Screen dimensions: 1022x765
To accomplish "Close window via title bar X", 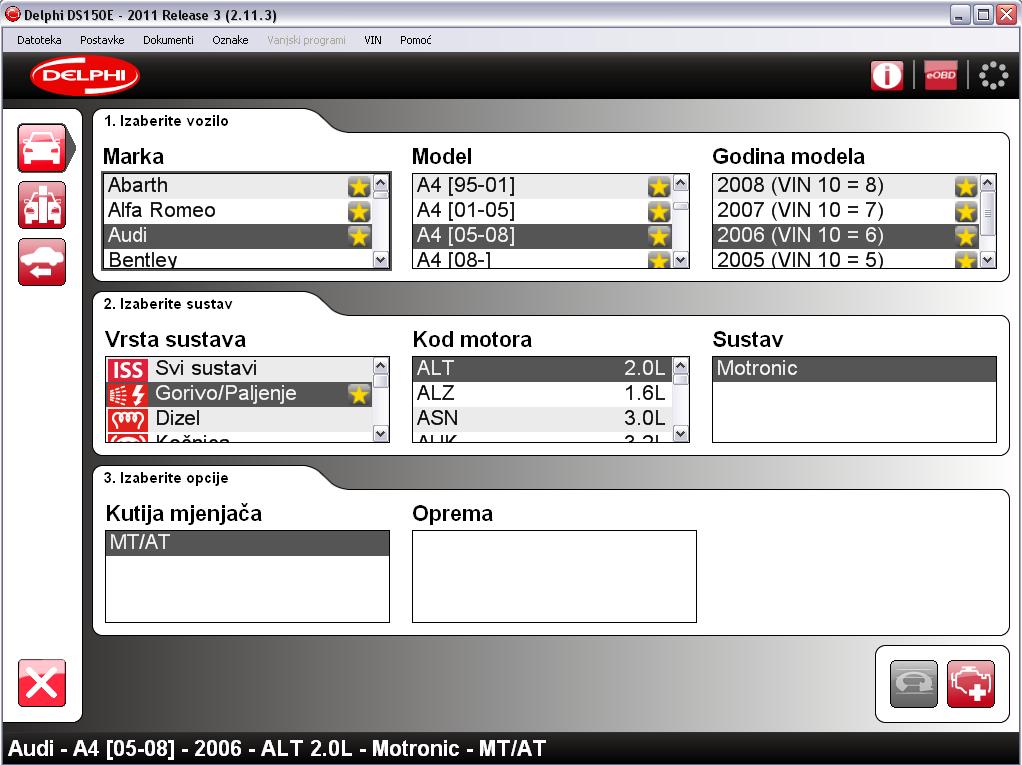I will pos(1006,14).
